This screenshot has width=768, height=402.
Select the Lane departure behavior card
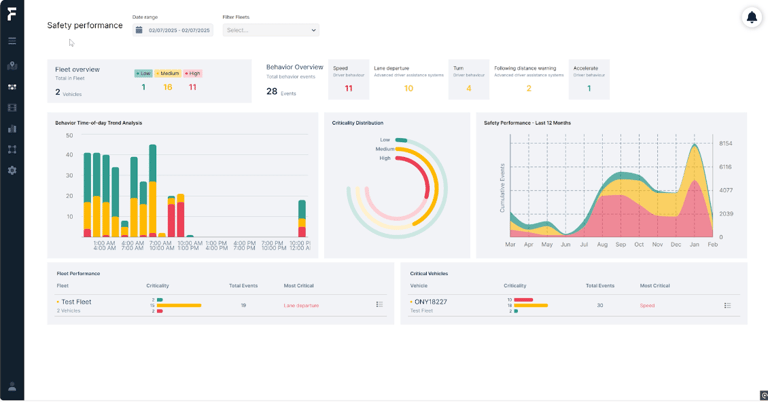[408, 79]
